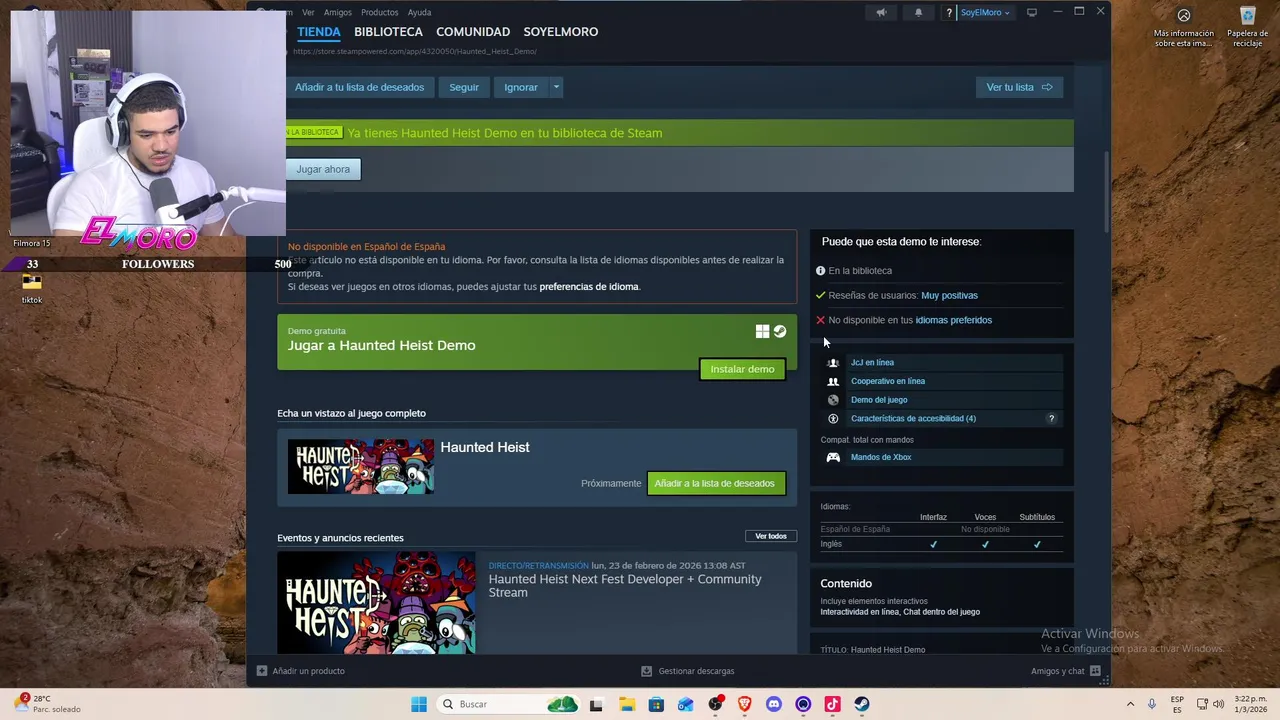Open idiomas preferidos link
The height and width of the screenshot is (720, 1280).
tap(953, 320)
